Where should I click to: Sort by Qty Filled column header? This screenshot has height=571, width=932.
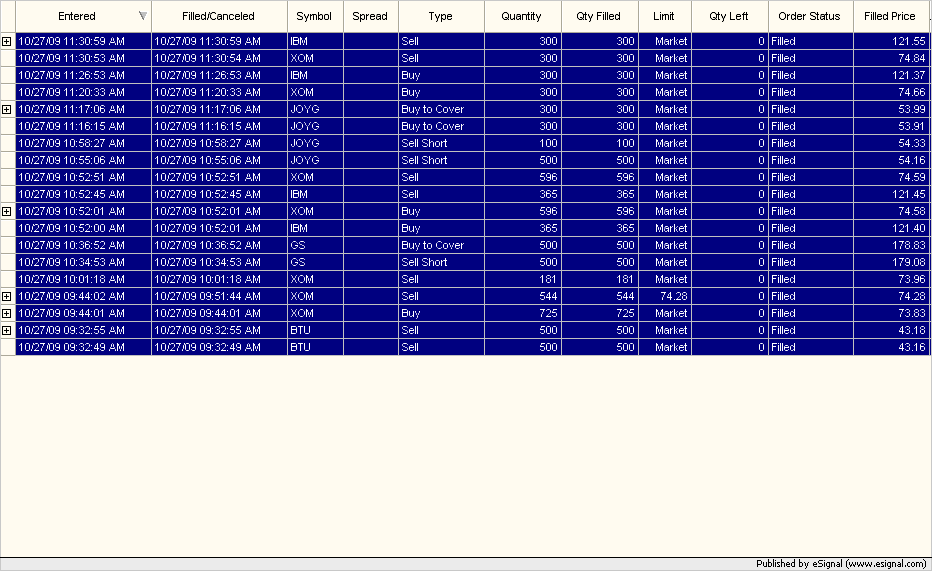[x=599, y=17]
